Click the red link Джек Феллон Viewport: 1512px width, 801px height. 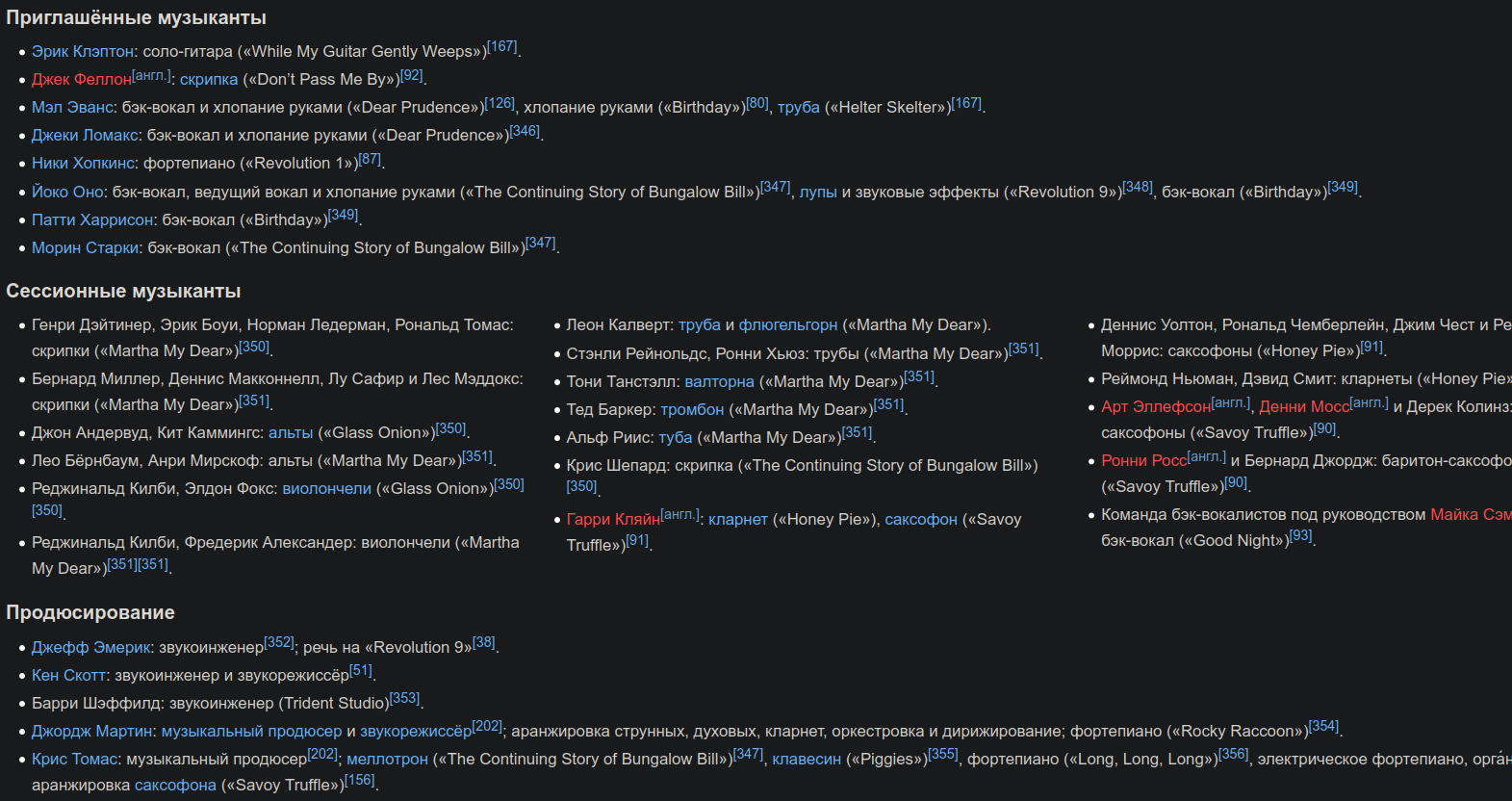pos(81,79)
